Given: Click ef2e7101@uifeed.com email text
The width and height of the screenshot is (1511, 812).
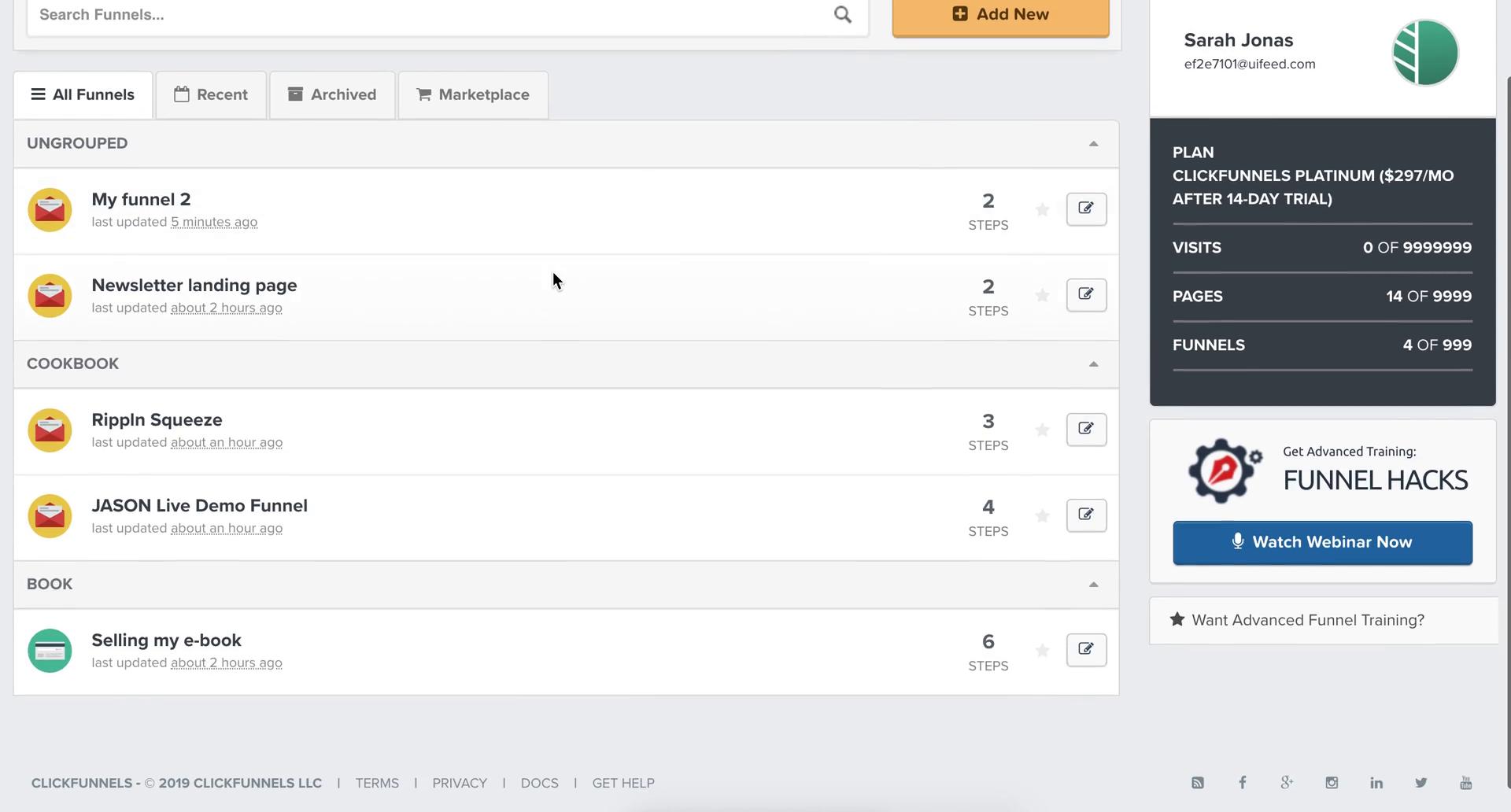Looking at the screenshot, I should pyautogui.click(x=1250, y=64).
